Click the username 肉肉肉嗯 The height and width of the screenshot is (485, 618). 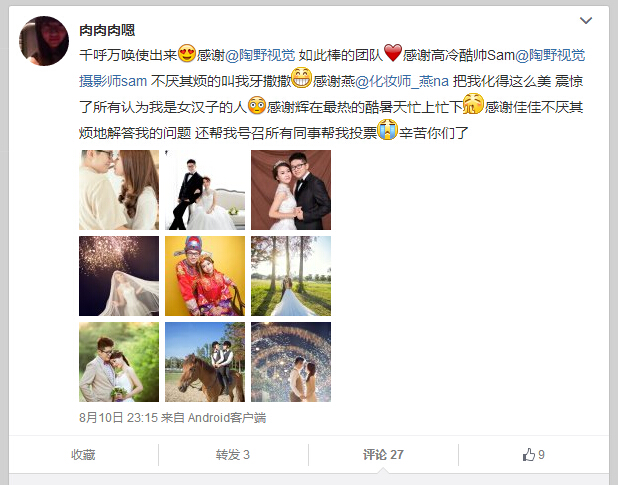coord(107,30)
